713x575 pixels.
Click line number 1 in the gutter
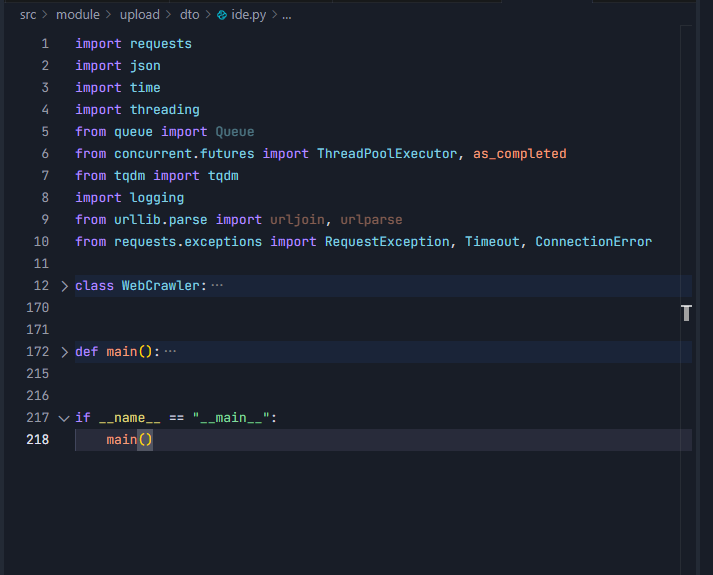coord(44,44)
